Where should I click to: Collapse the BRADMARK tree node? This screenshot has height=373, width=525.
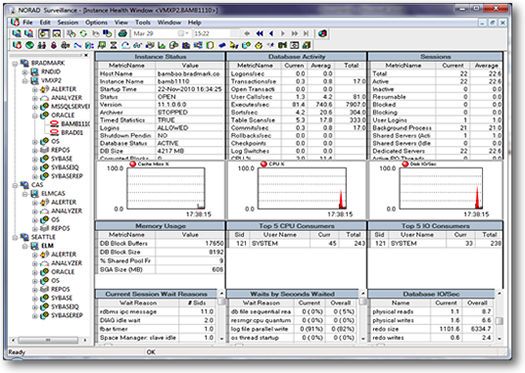click(15, 63)
